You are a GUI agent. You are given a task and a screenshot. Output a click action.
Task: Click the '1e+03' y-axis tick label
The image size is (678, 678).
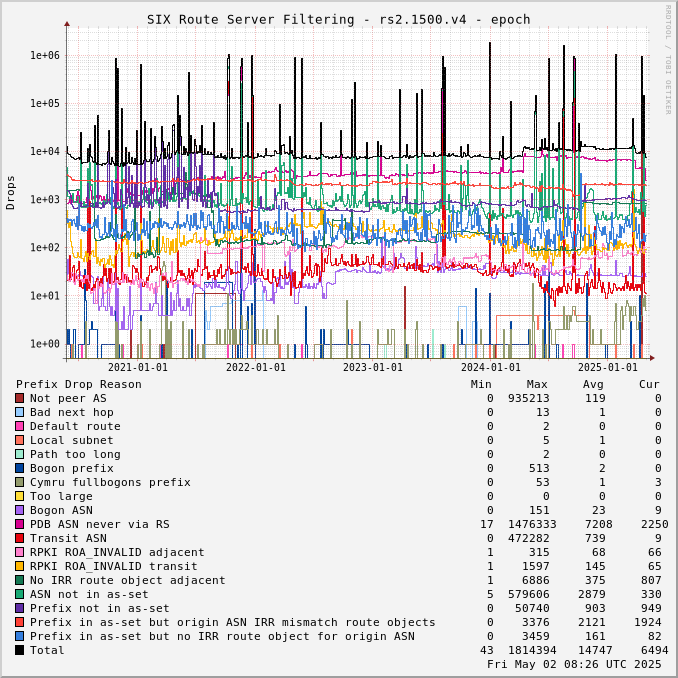(x=45, y=199)
